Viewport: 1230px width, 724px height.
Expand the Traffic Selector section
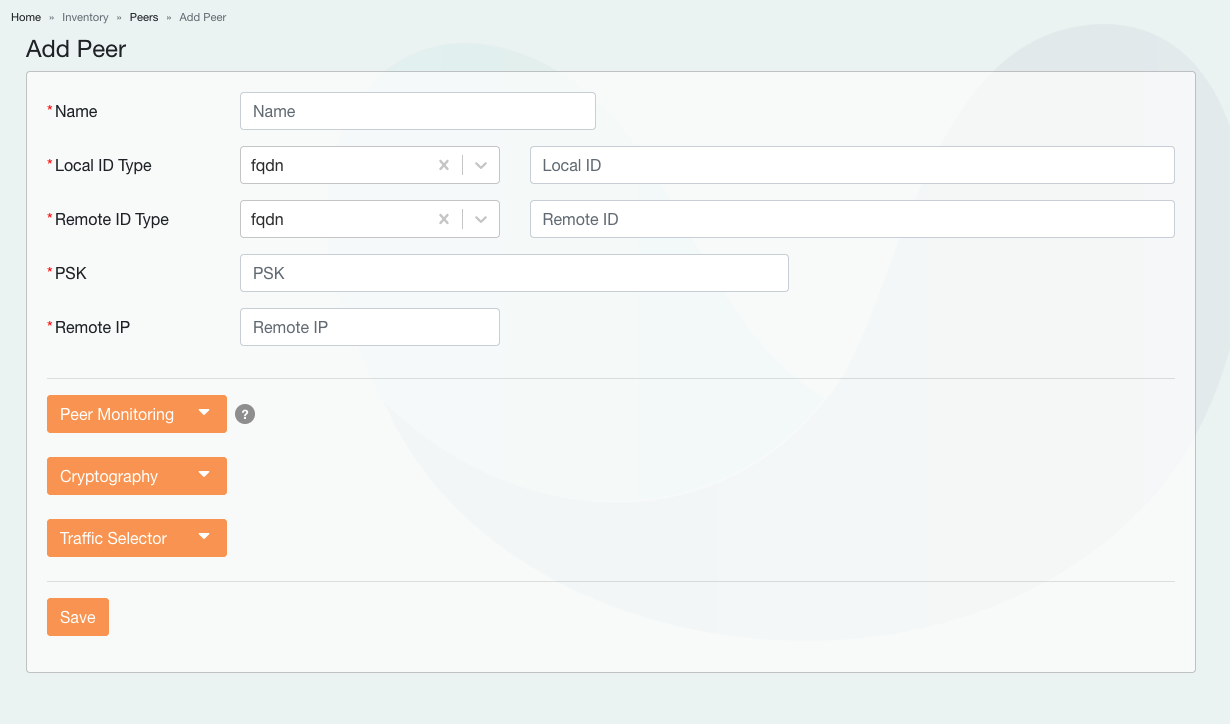[136, 538]
